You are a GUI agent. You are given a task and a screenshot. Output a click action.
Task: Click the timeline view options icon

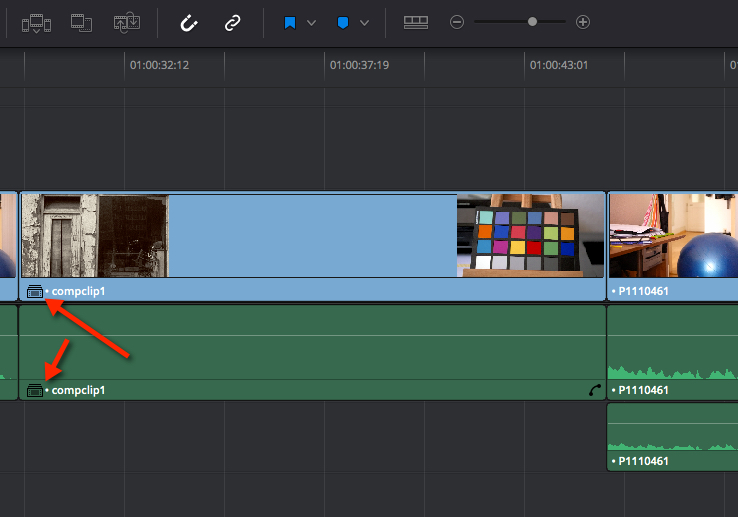coord(416,22)
